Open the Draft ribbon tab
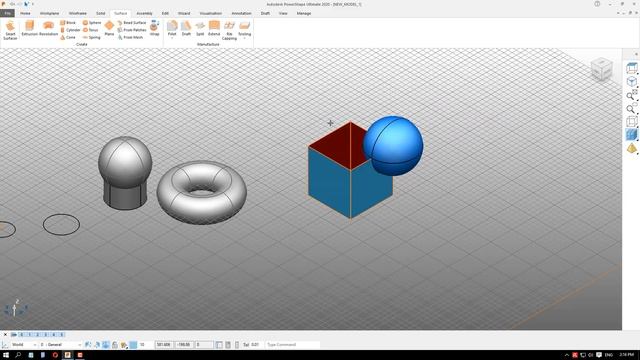The width and height of the screenshot is (640, 360). coord(265,13)
